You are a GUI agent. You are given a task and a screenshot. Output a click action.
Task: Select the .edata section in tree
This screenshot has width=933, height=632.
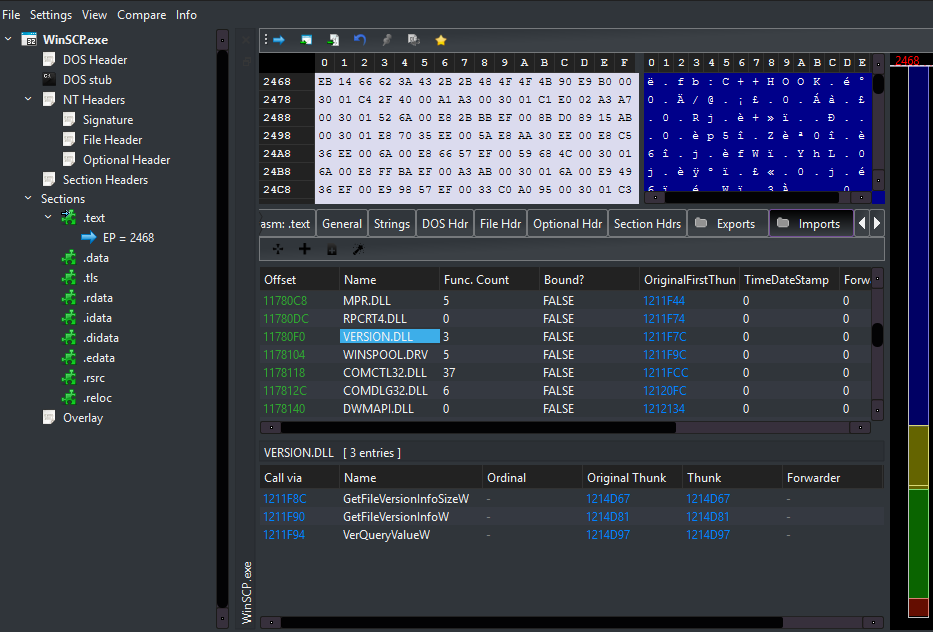(98, 358)
